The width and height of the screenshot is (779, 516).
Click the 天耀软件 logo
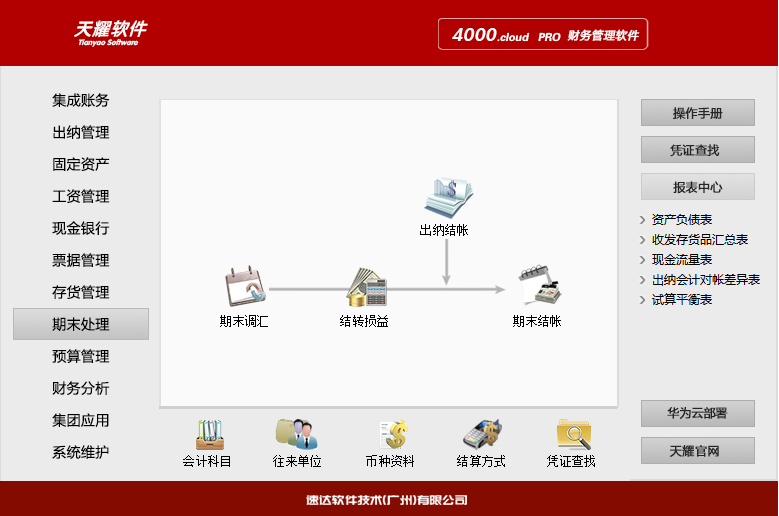(x=110, y=33)
